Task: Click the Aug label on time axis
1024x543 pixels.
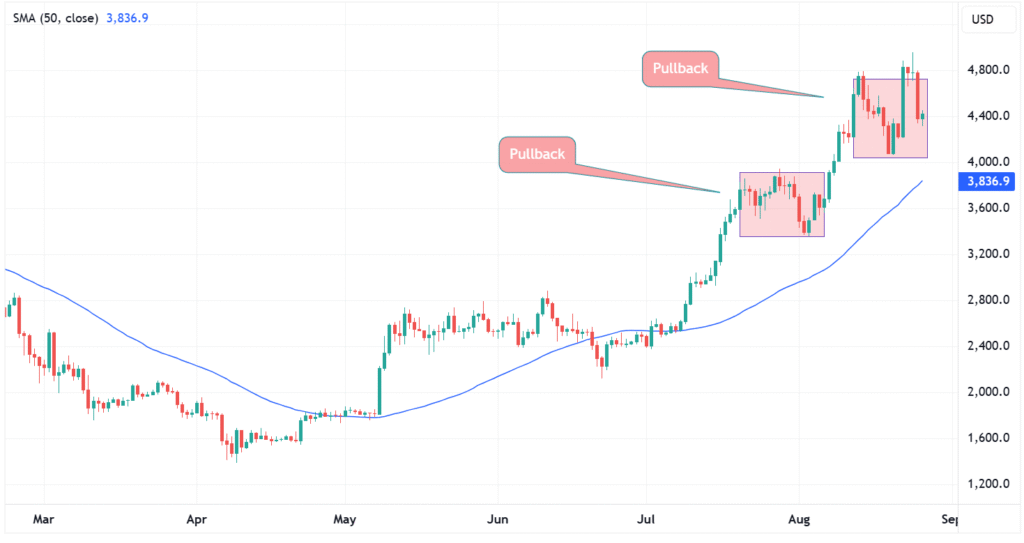Action: point(798,521)
